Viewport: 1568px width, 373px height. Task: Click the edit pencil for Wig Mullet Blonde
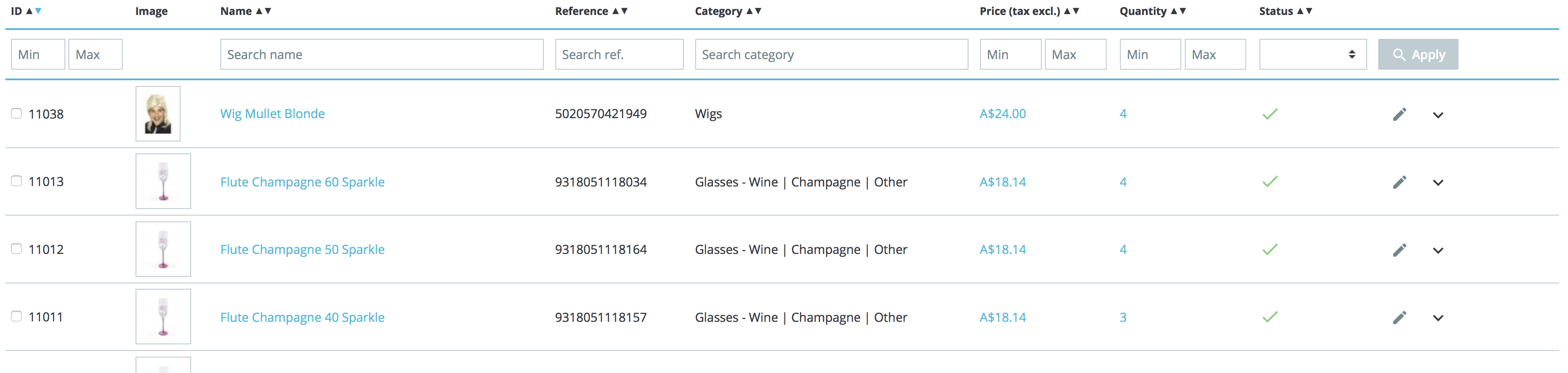(1399, 114)
